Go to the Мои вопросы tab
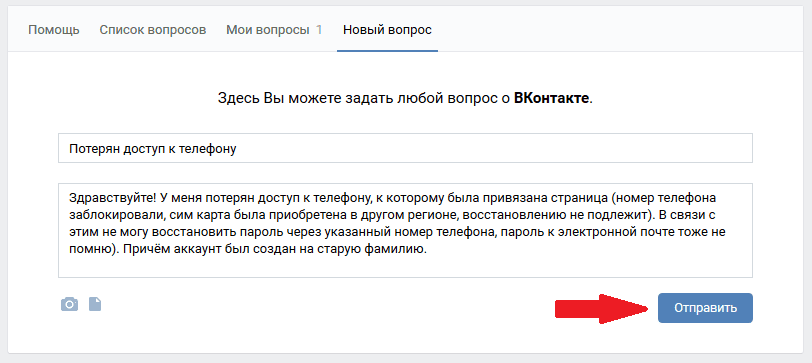Image resolution: width=812 pixels, height=363 pixels. coord(267,30)
